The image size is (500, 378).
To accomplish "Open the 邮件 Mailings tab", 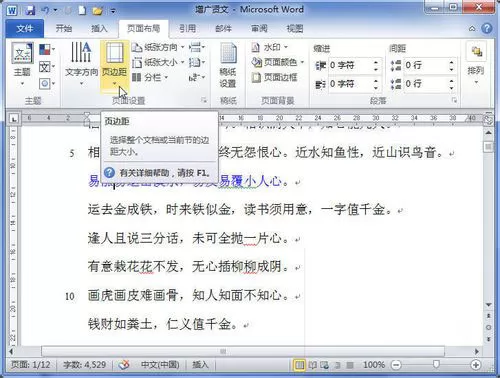I will click(223, 29).
